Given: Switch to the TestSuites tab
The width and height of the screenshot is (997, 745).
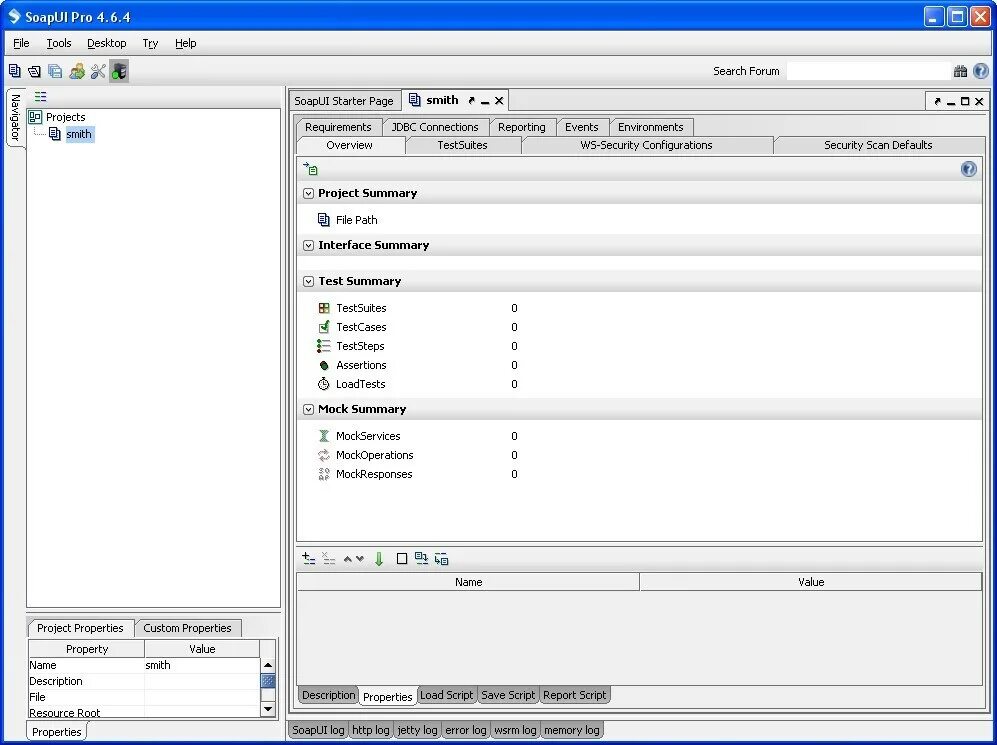Looking at the screenshot, I should [x=462, y=145].
